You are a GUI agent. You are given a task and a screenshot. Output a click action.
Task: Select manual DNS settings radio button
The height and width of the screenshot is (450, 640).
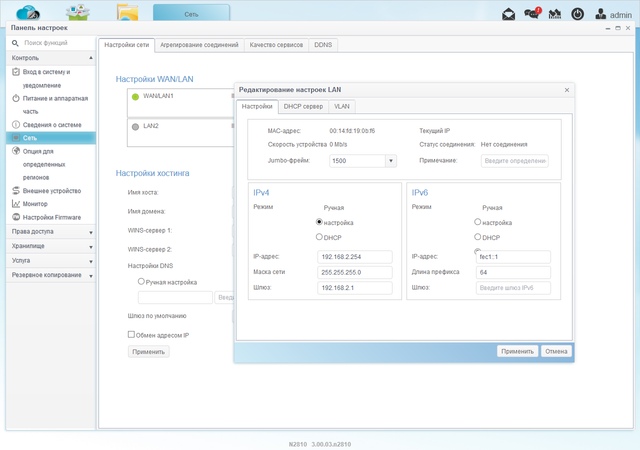(x=141, y=281)
